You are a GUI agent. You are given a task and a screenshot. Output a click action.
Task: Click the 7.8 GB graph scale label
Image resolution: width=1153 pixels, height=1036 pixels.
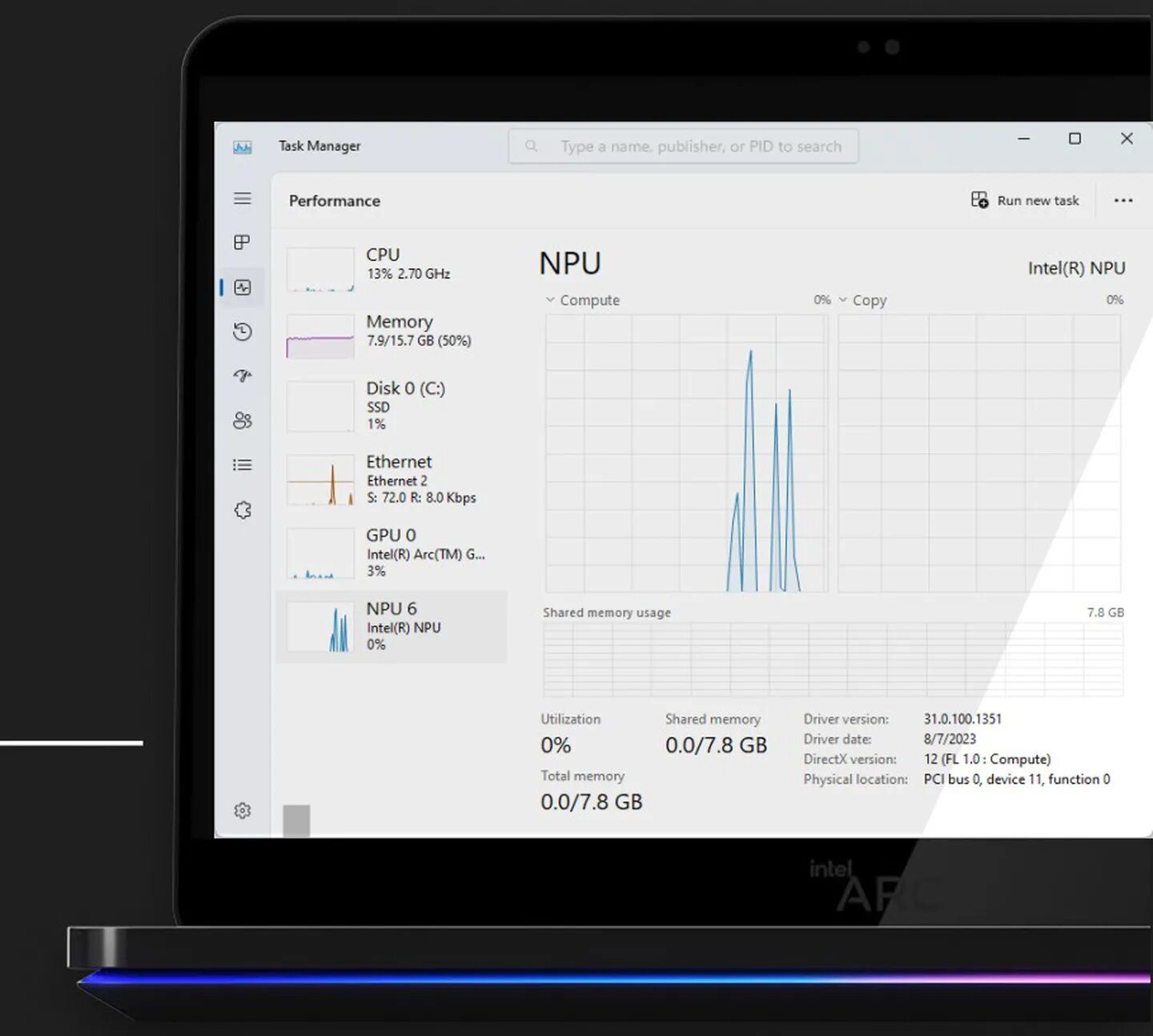1106,612
